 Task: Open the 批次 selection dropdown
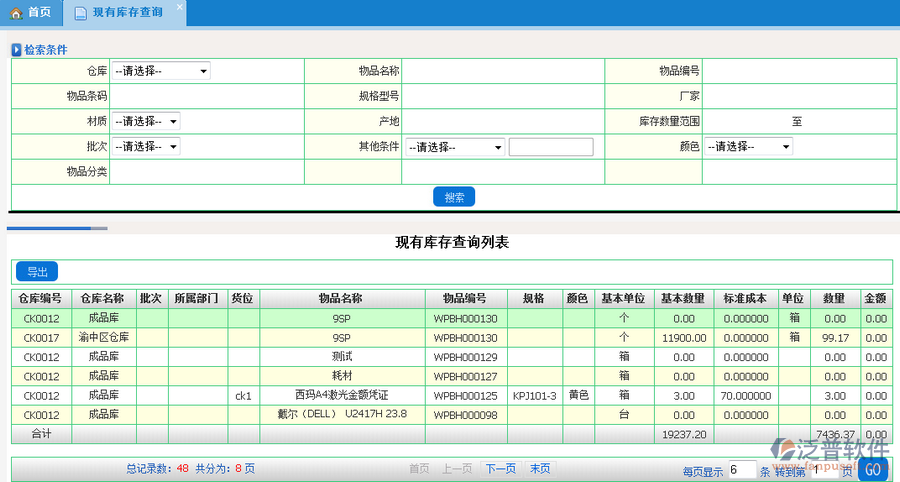(x=146, y=146)
